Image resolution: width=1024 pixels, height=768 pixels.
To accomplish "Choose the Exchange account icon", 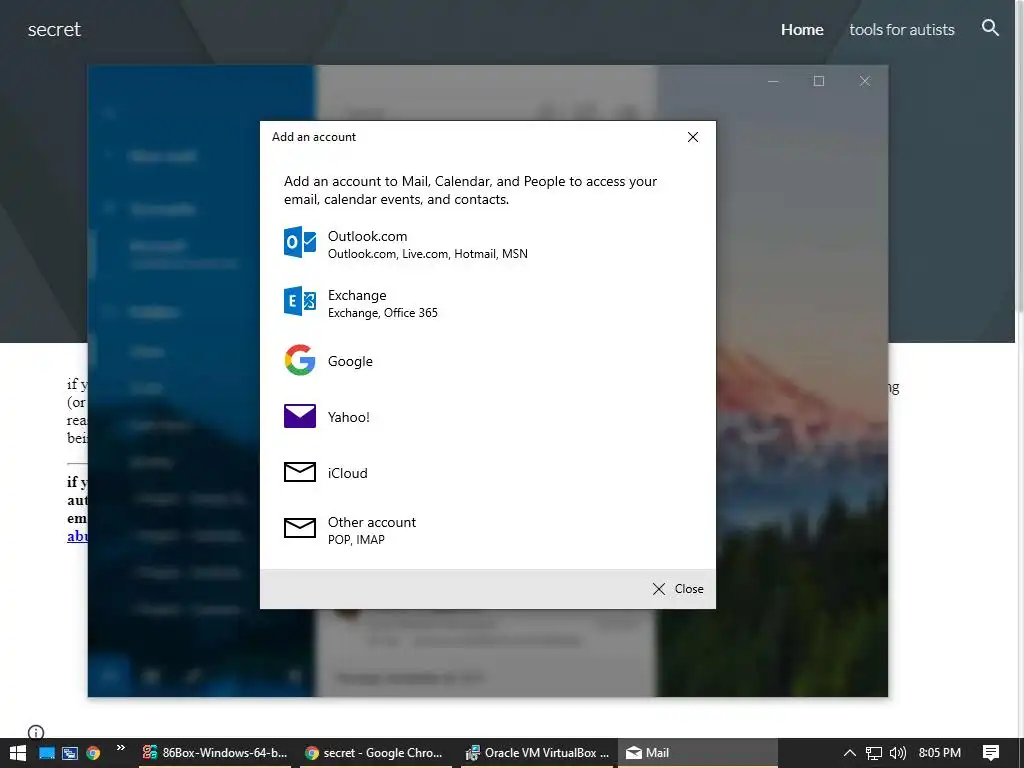I will [x=300, y=301].
